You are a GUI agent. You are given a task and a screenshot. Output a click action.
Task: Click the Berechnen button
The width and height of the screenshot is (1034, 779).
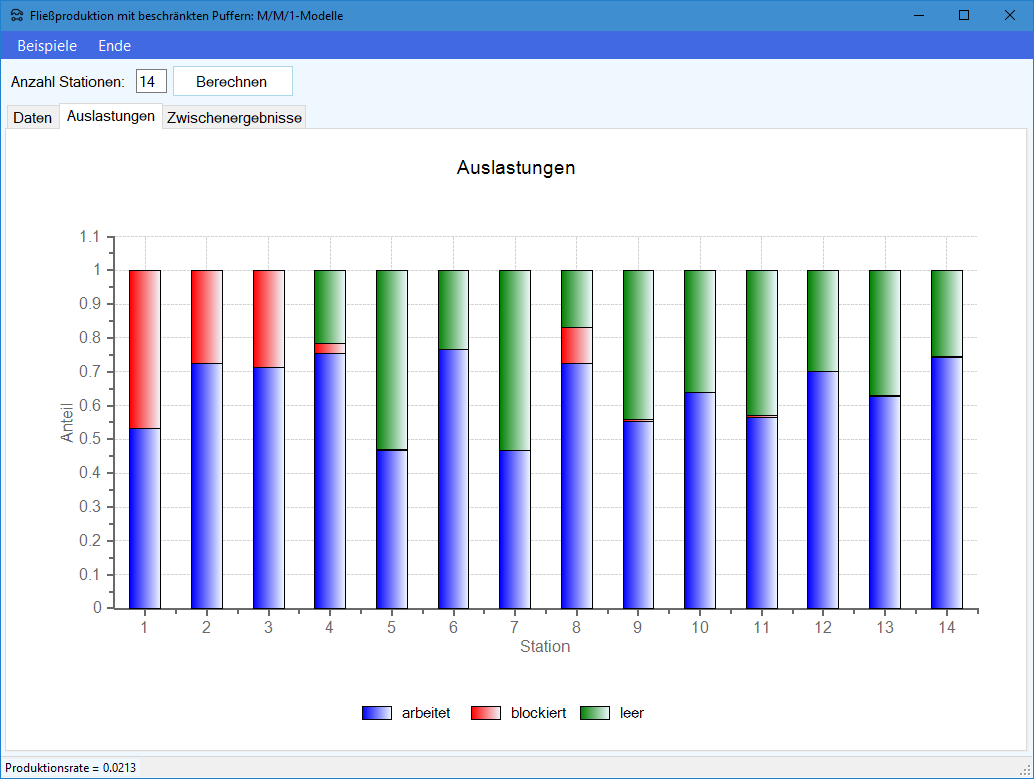(x=232, y=82)
